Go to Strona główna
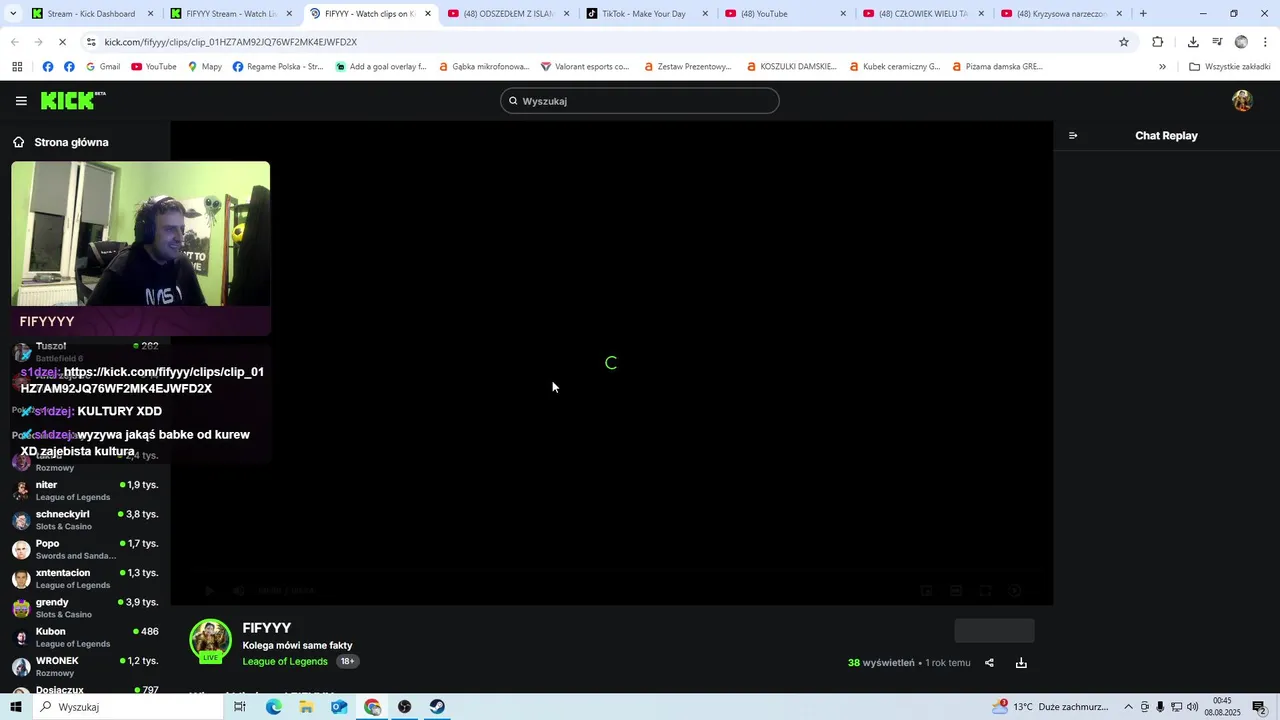The height and width of the screenshot is (720, 1280). click(x=60, y=142)
